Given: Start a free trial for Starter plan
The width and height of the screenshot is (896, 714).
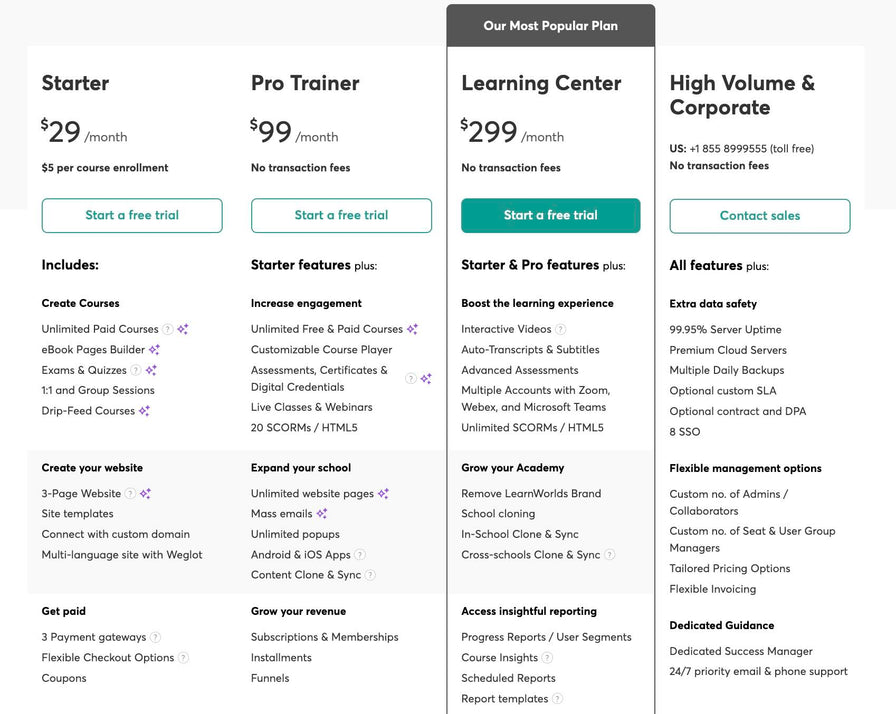Looking at the screenshot, I should point(132,215).
